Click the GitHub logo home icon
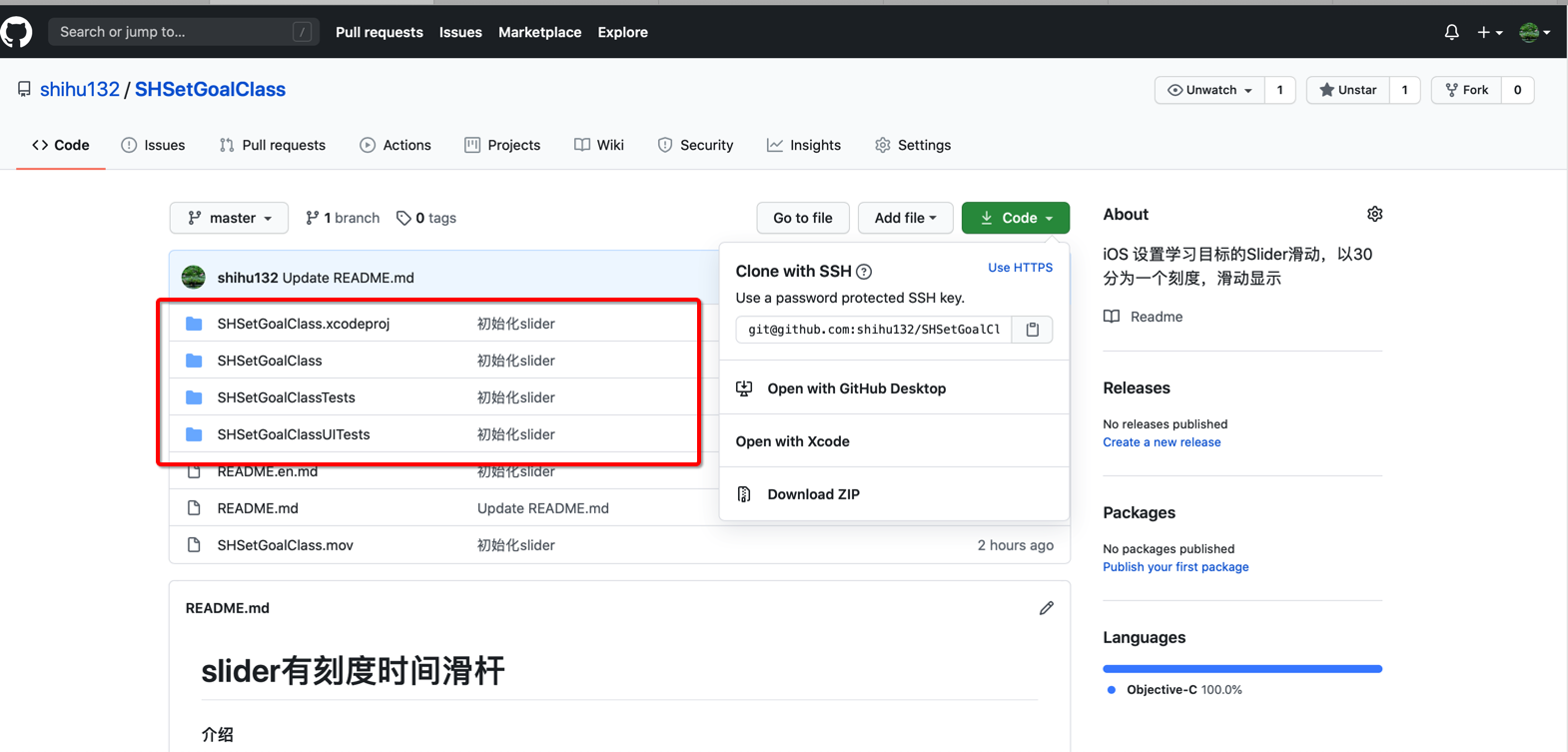This screenshot has height=752, width=1568. pos(16,32)
